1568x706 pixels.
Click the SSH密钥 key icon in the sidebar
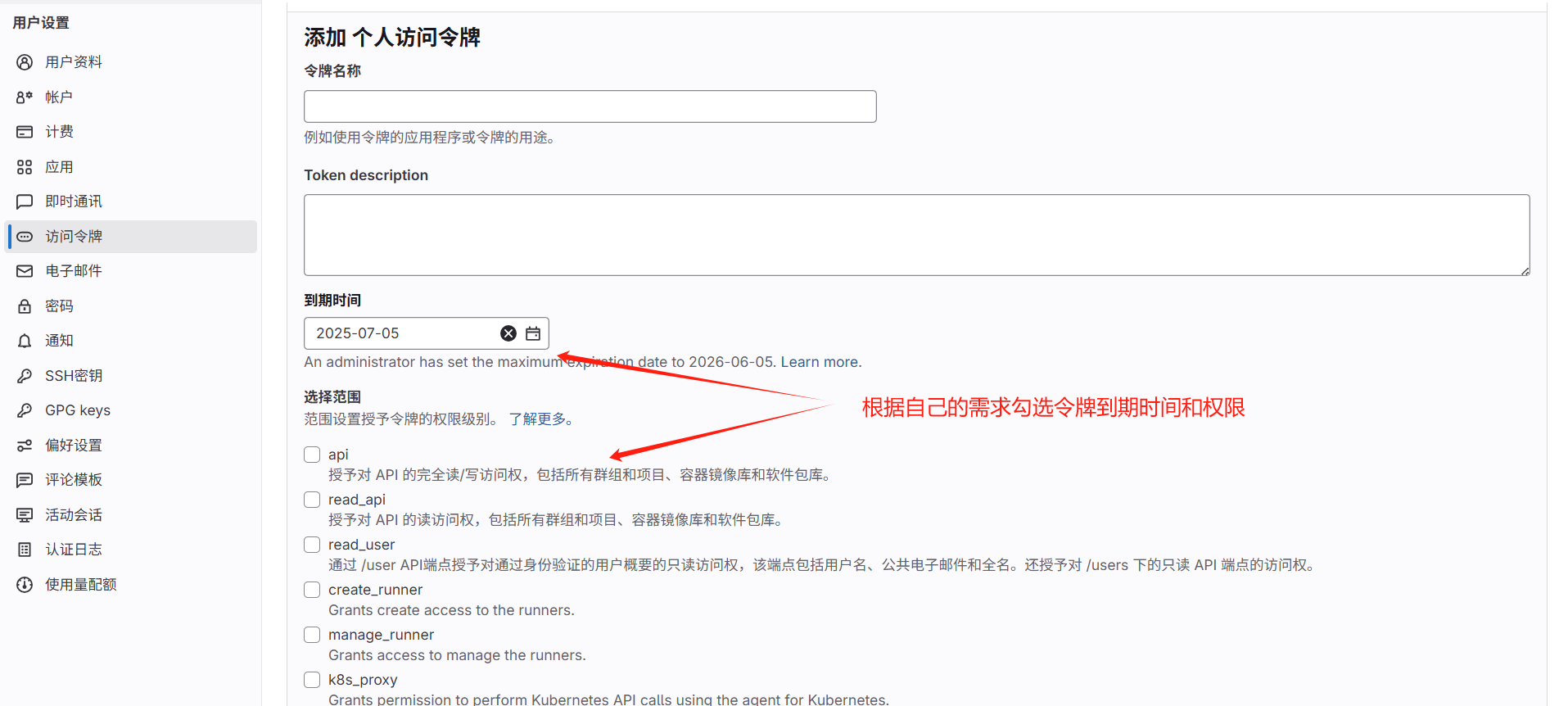tap(25, 376)
